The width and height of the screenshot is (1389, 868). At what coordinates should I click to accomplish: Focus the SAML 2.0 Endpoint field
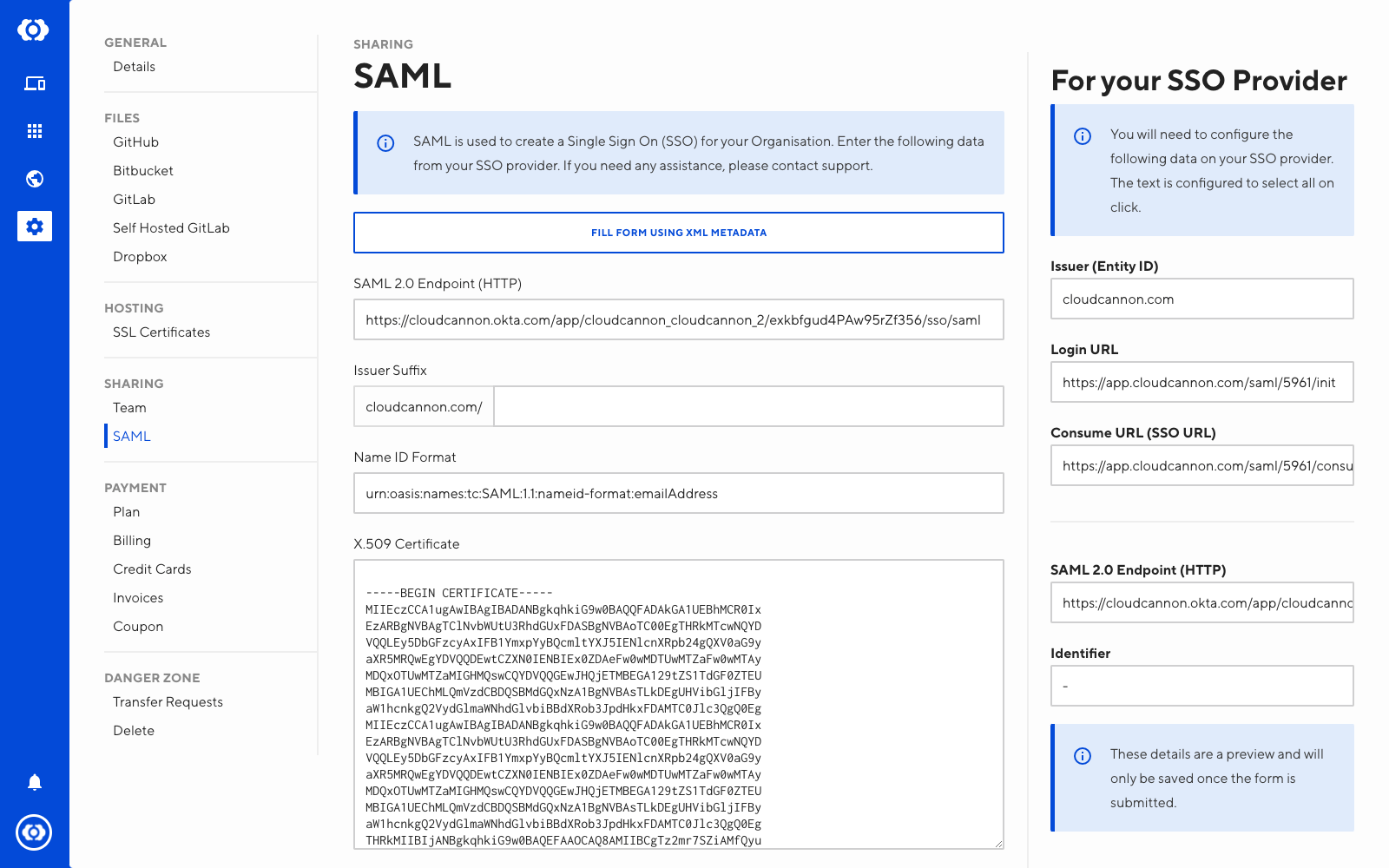point(679,319)
